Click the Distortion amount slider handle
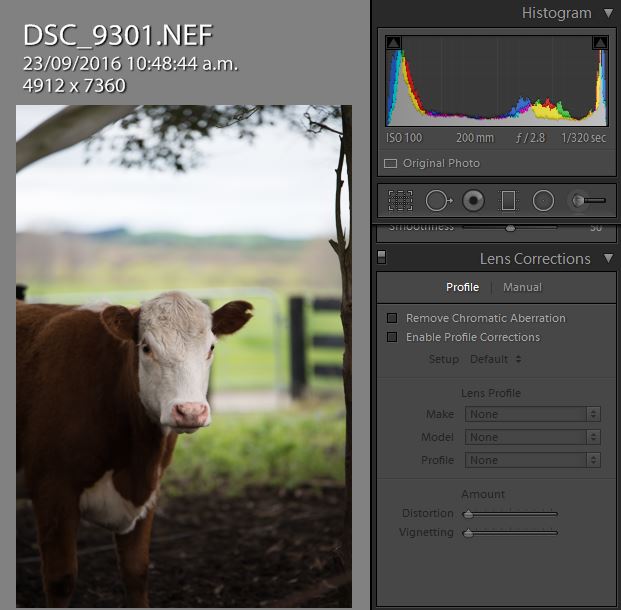The width and height of the screenshot is (621, 610). pyautogui.click(x=468, y=514)
